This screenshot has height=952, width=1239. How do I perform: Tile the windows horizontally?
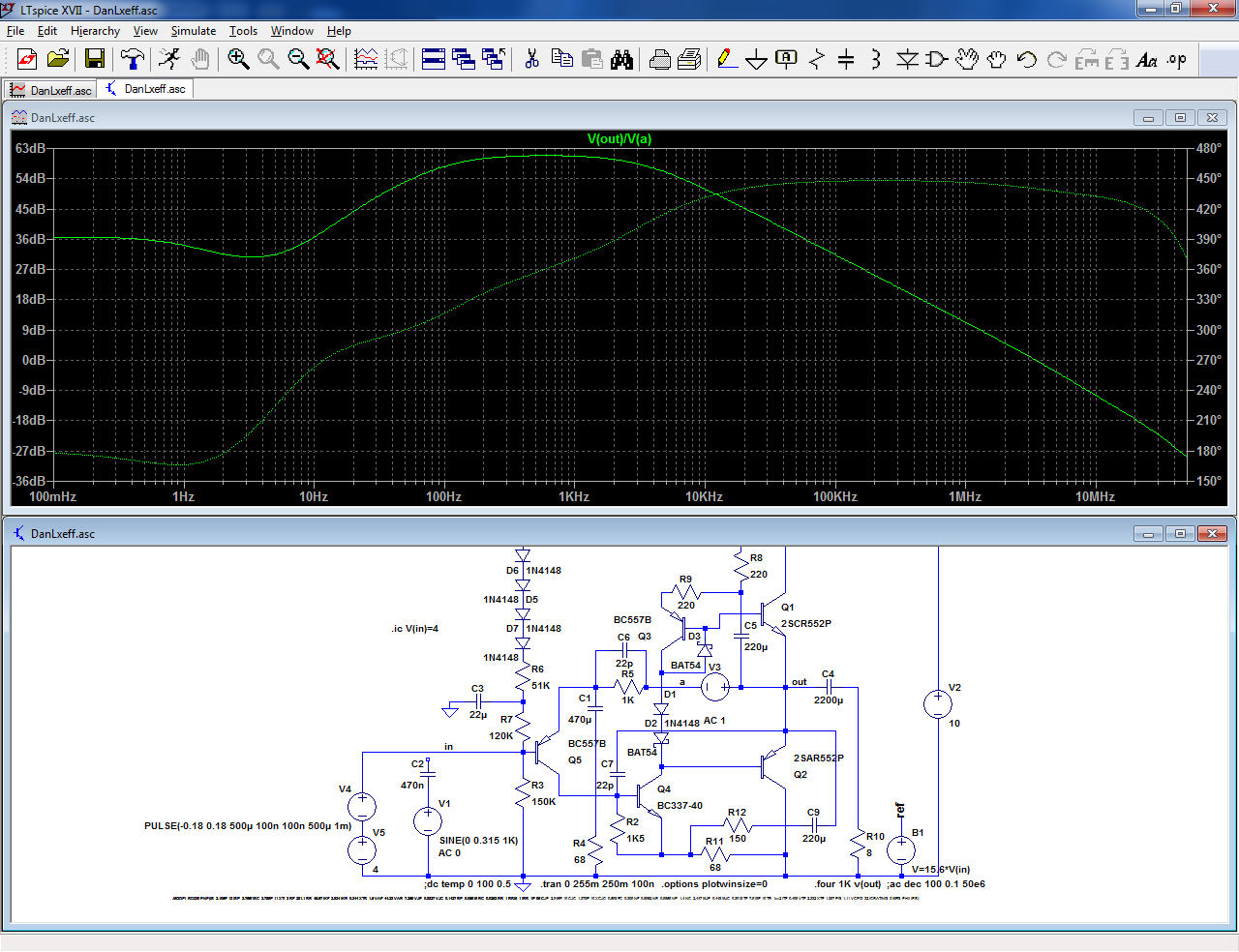tap(434, 60)
